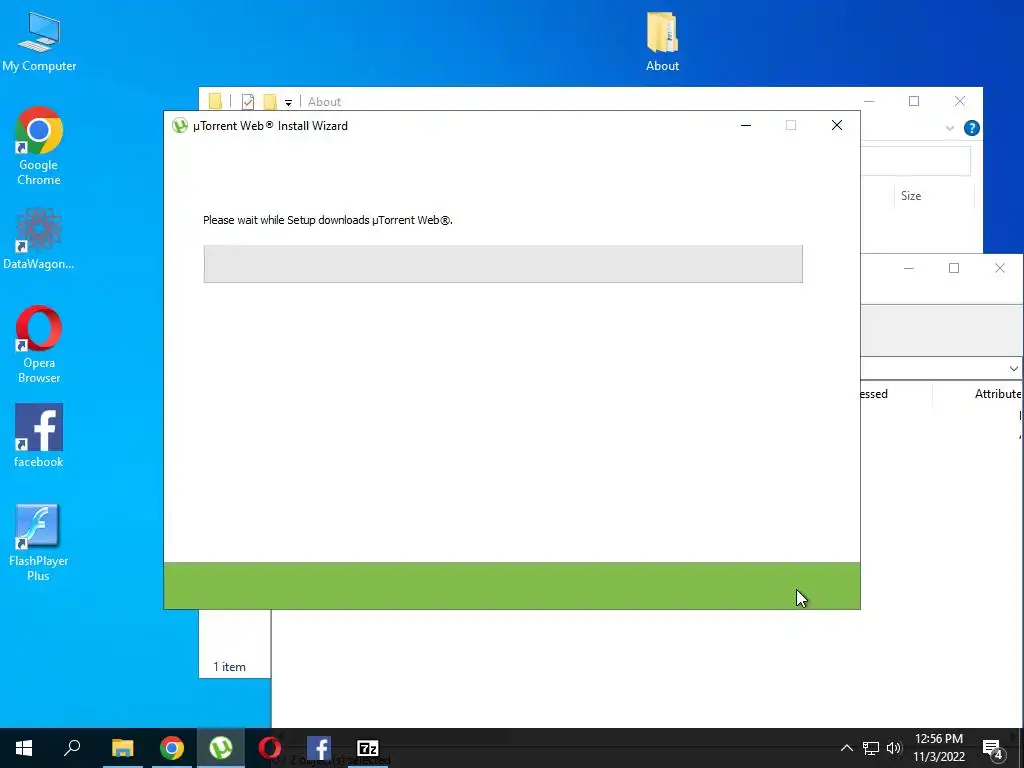Select the About folder on the desktop
The width and height of the screenshot is (1024, 768).
pos(662,42)
